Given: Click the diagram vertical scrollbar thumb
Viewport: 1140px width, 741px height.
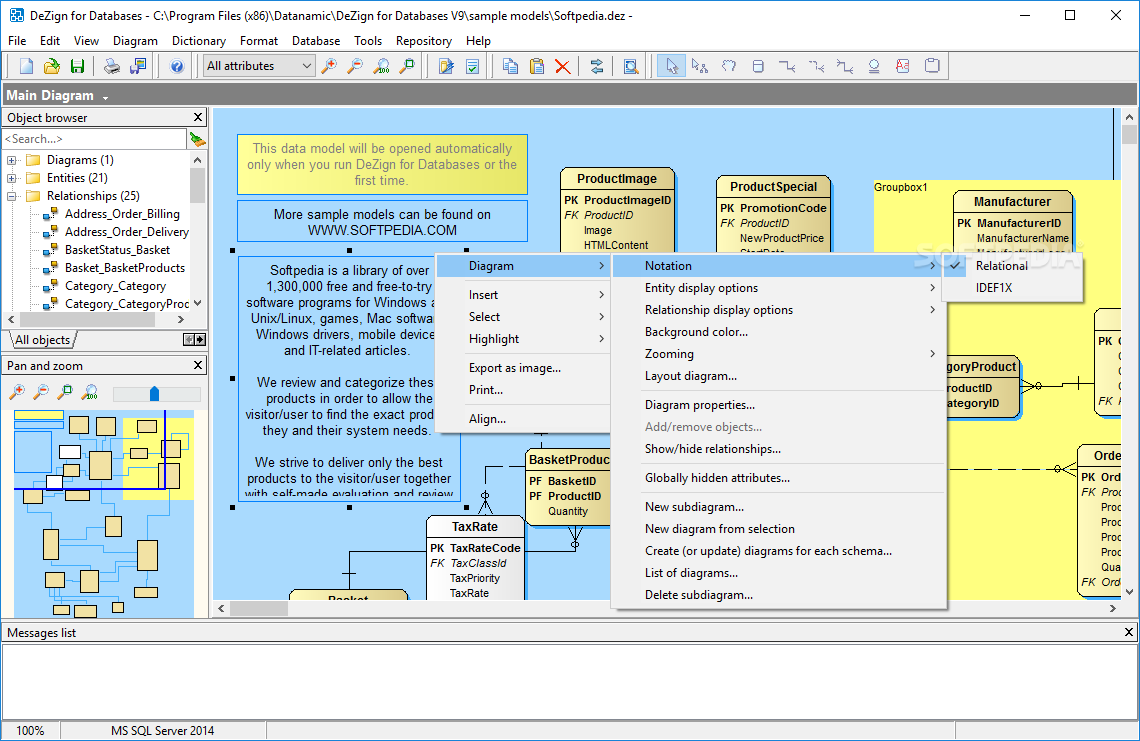Looking at the screenshot, I should (1129, 135).
